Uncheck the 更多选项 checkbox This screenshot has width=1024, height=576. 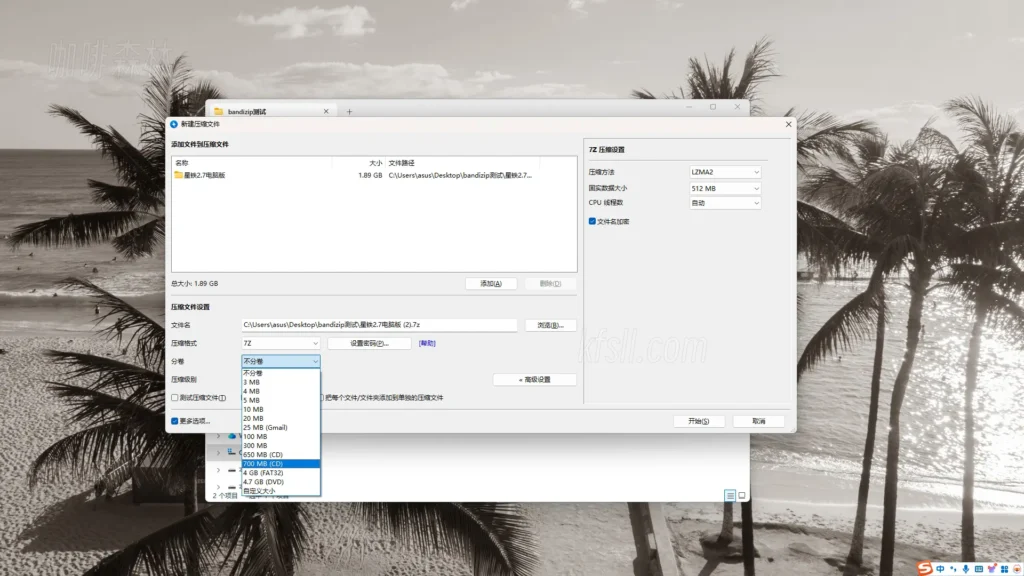click(x=175, y=421)
